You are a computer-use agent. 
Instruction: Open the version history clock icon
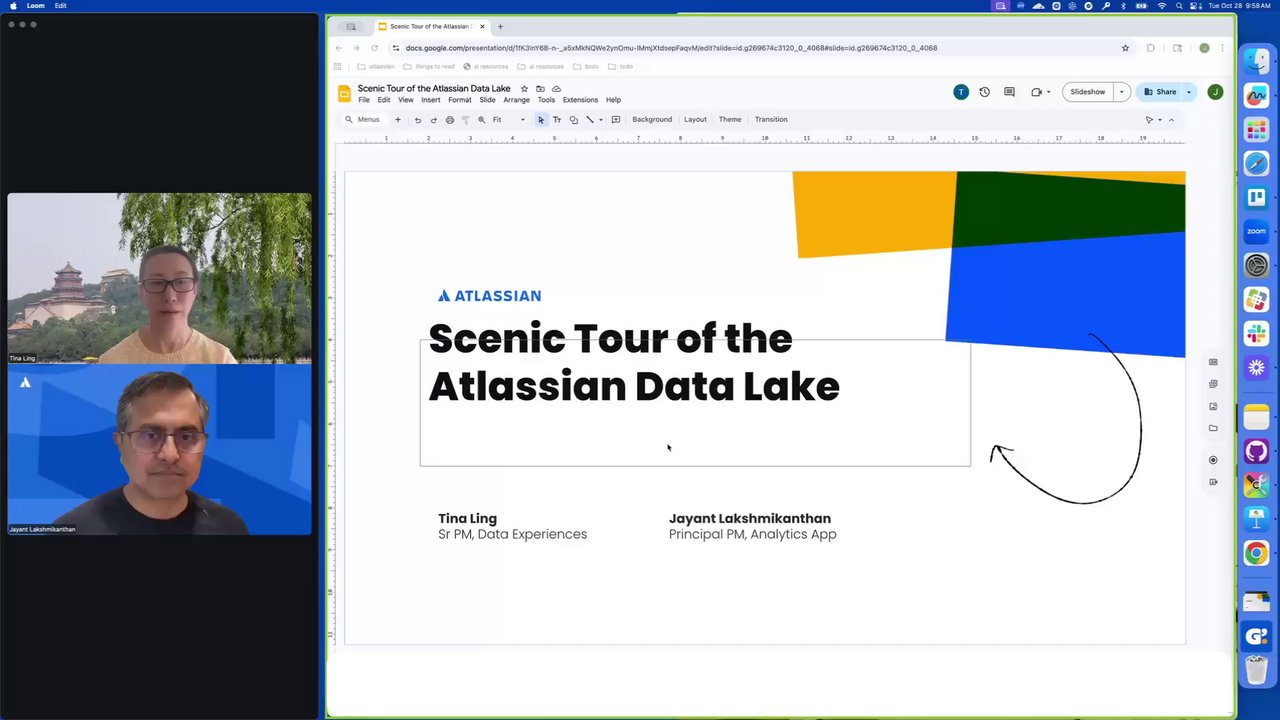click(984, 92)
